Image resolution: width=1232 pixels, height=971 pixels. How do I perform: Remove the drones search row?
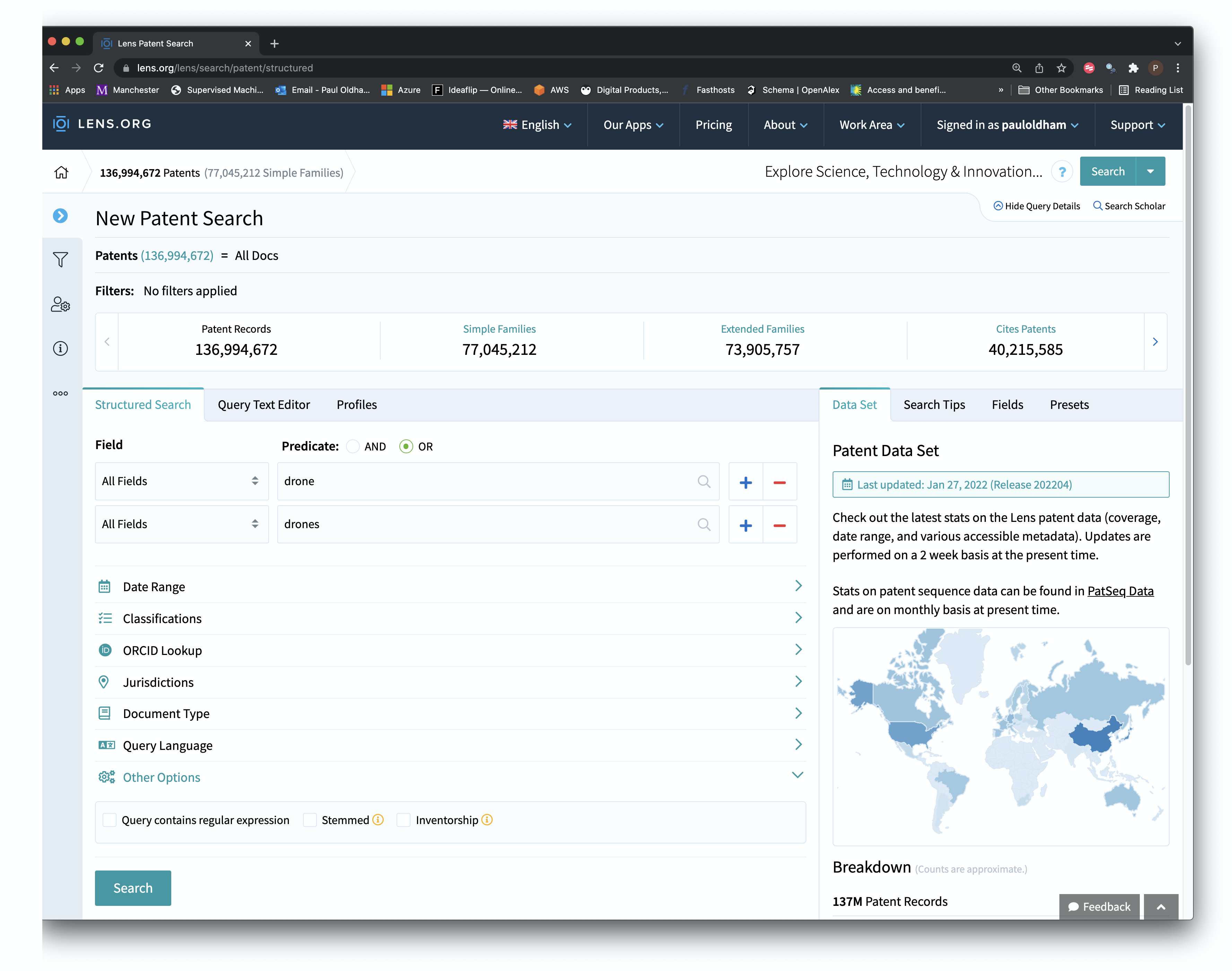tap(780, 525)
